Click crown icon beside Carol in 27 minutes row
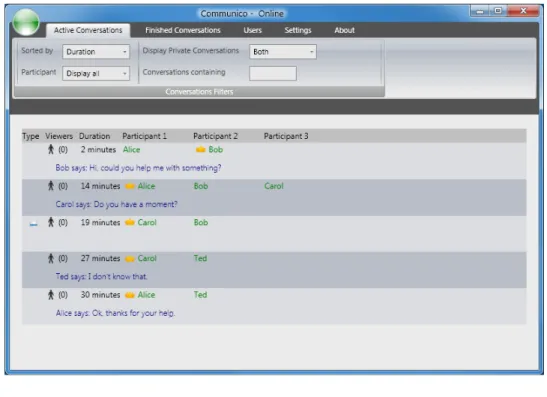Viewport: 547px width, 397px height. point(130,259)
